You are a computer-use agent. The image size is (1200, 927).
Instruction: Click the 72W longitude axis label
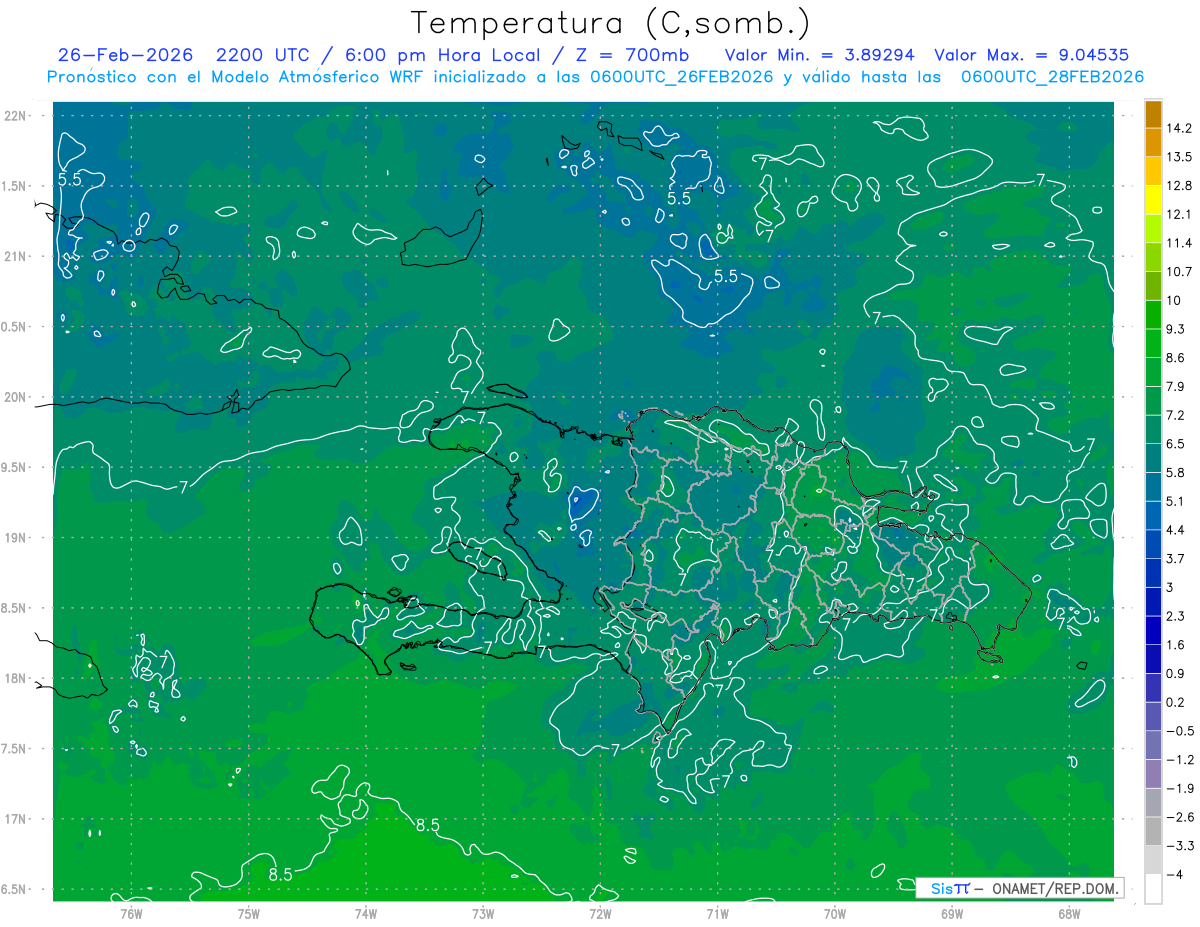coord(600,914)
